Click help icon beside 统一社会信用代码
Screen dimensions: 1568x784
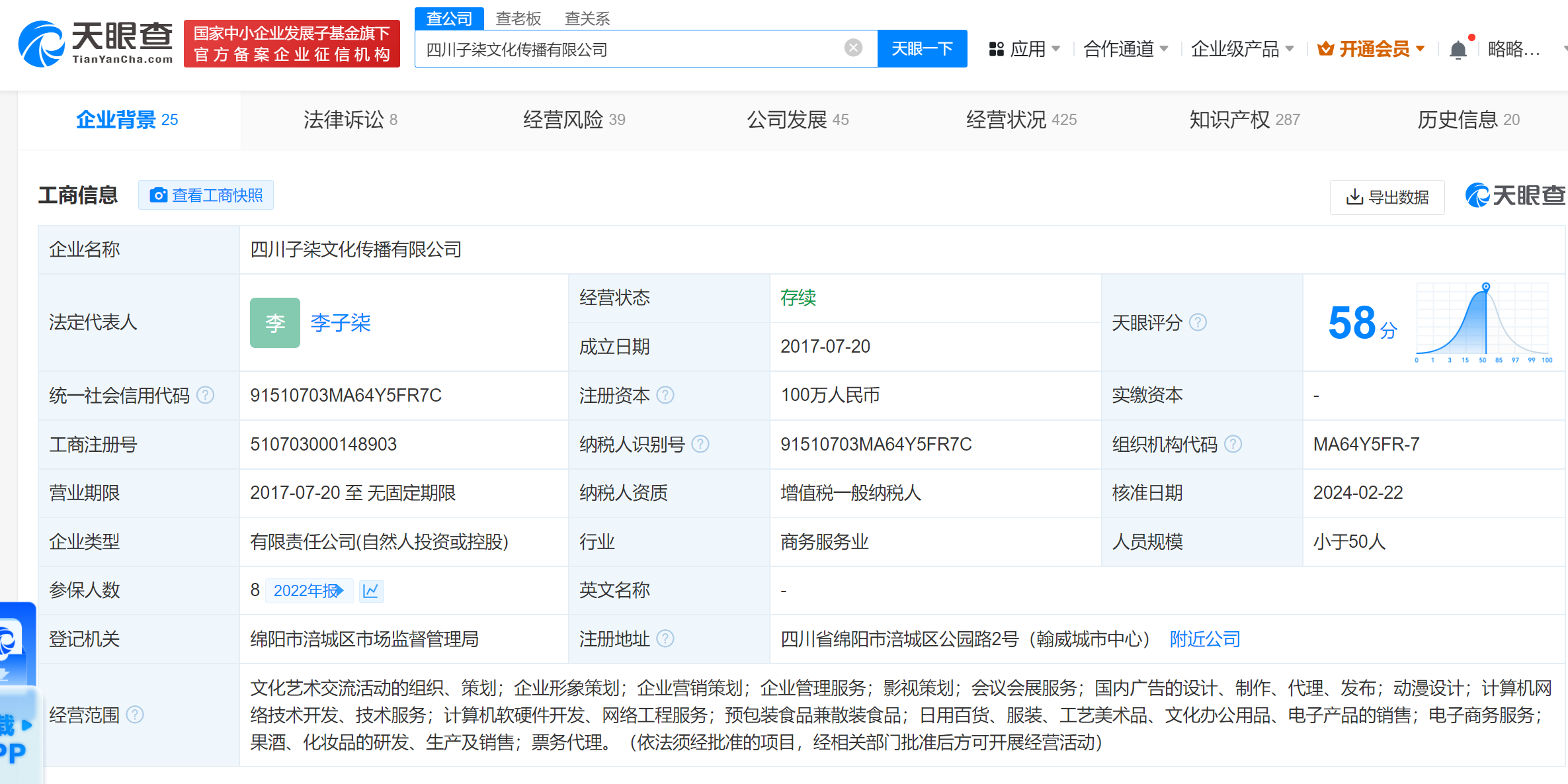coord(206,395)
